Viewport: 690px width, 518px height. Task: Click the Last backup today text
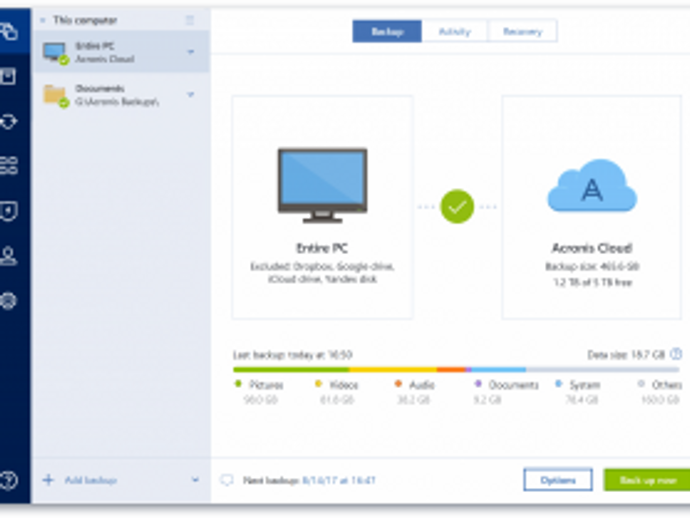click(x=293, y=355)
